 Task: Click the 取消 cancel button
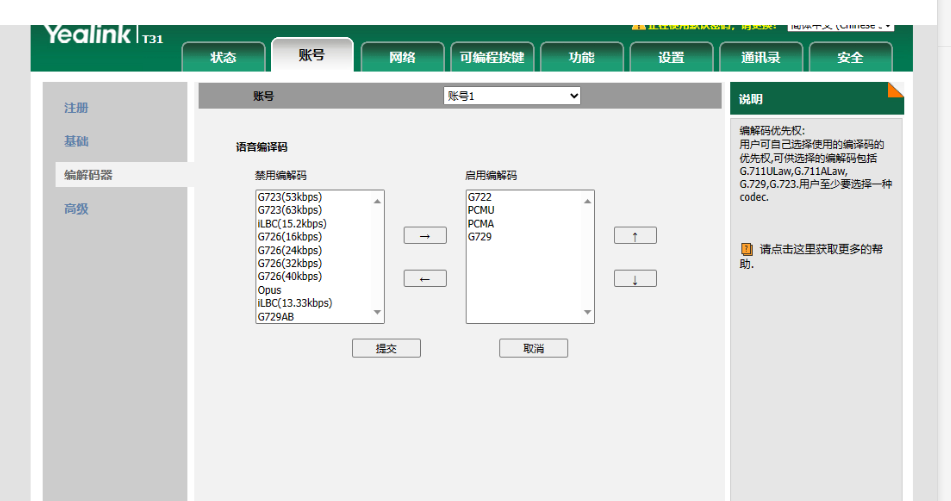click(533, 348)
